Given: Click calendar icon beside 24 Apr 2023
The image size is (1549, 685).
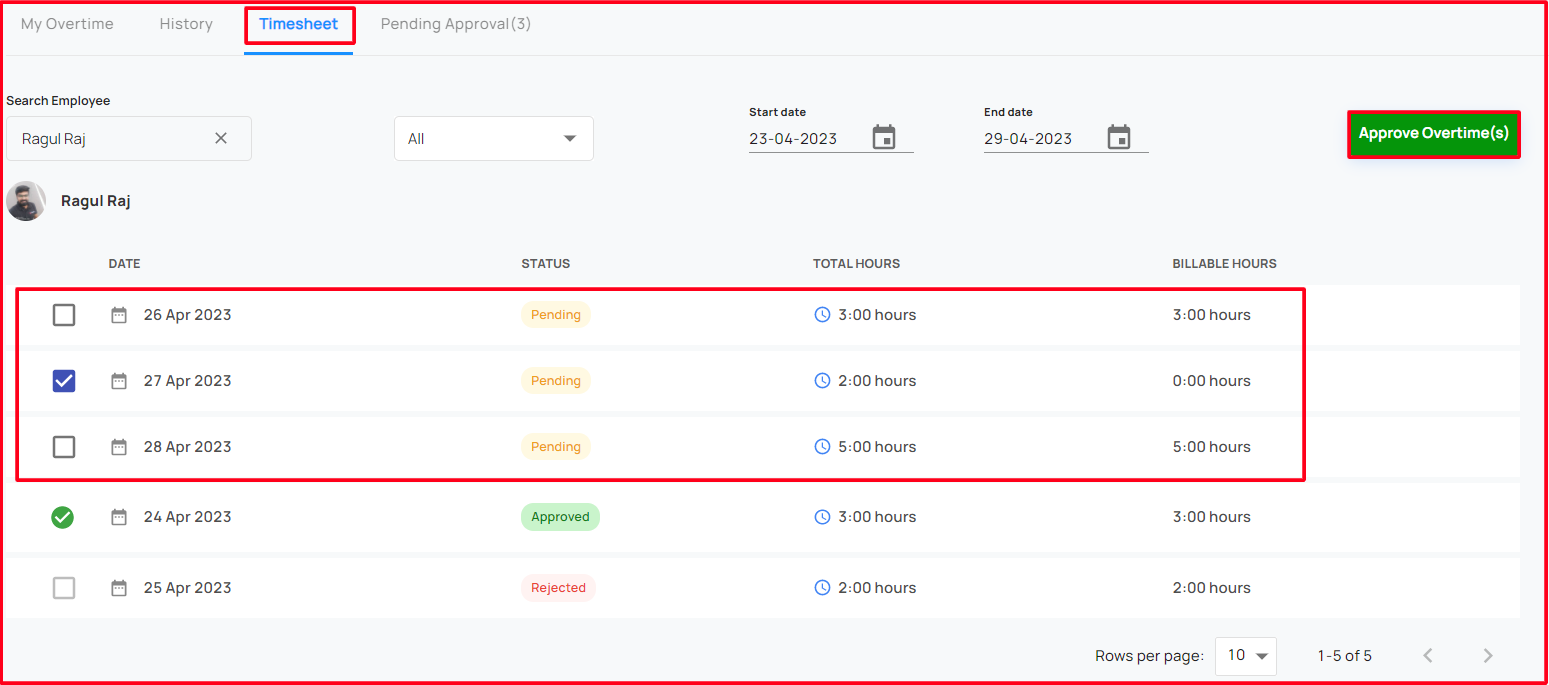Looking at the screenshot, I should 119,517.
